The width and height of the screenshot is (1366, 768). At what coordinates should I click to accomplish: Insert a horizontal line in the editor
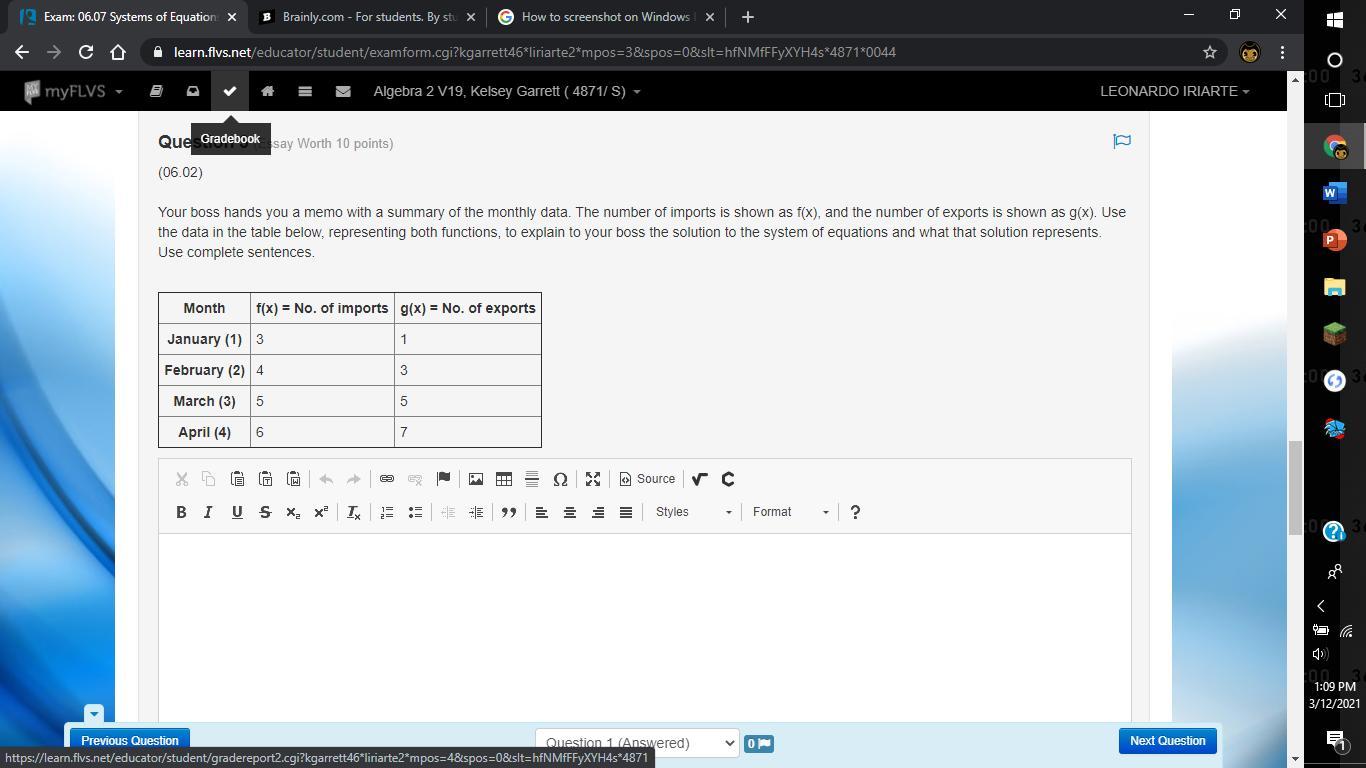(532, 479)
